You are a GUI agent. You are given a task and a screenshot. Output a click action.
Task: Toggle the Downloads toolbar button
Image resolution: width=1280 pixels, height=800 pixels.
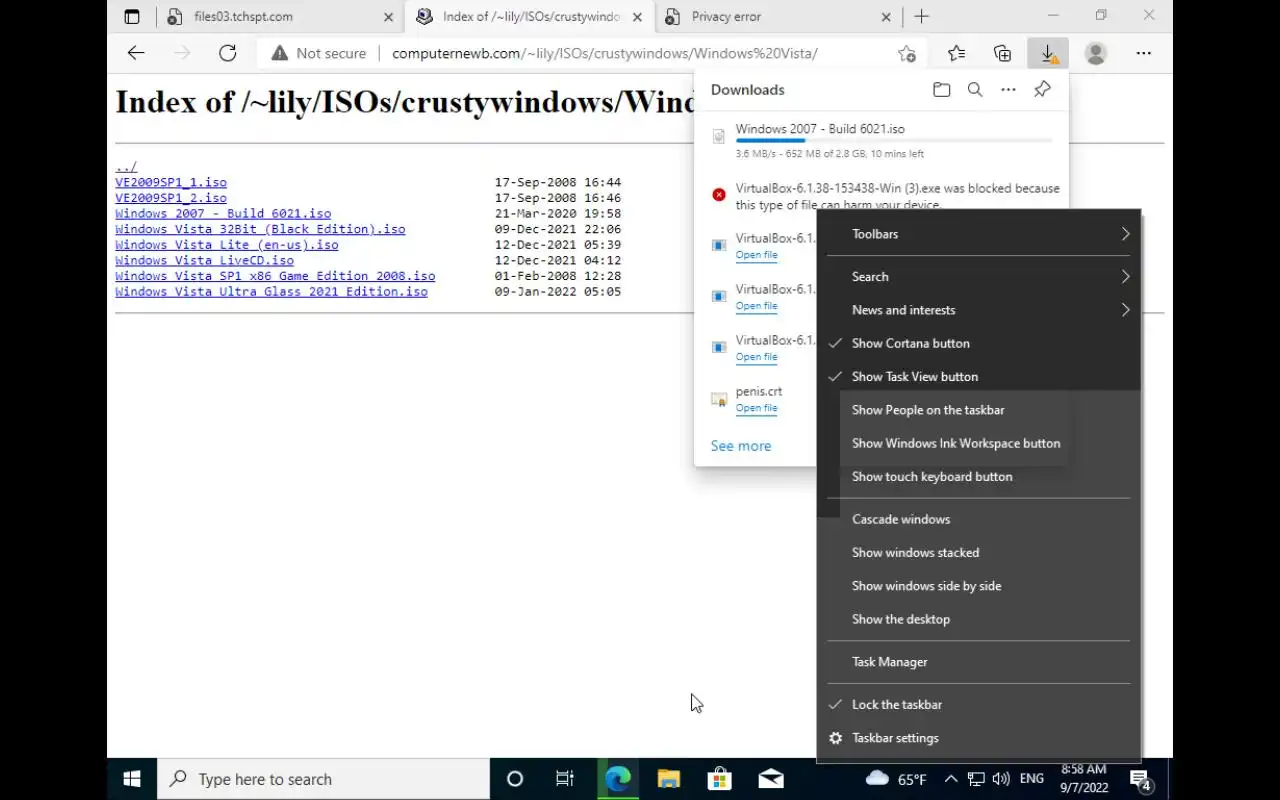[x=1048, y=54]
